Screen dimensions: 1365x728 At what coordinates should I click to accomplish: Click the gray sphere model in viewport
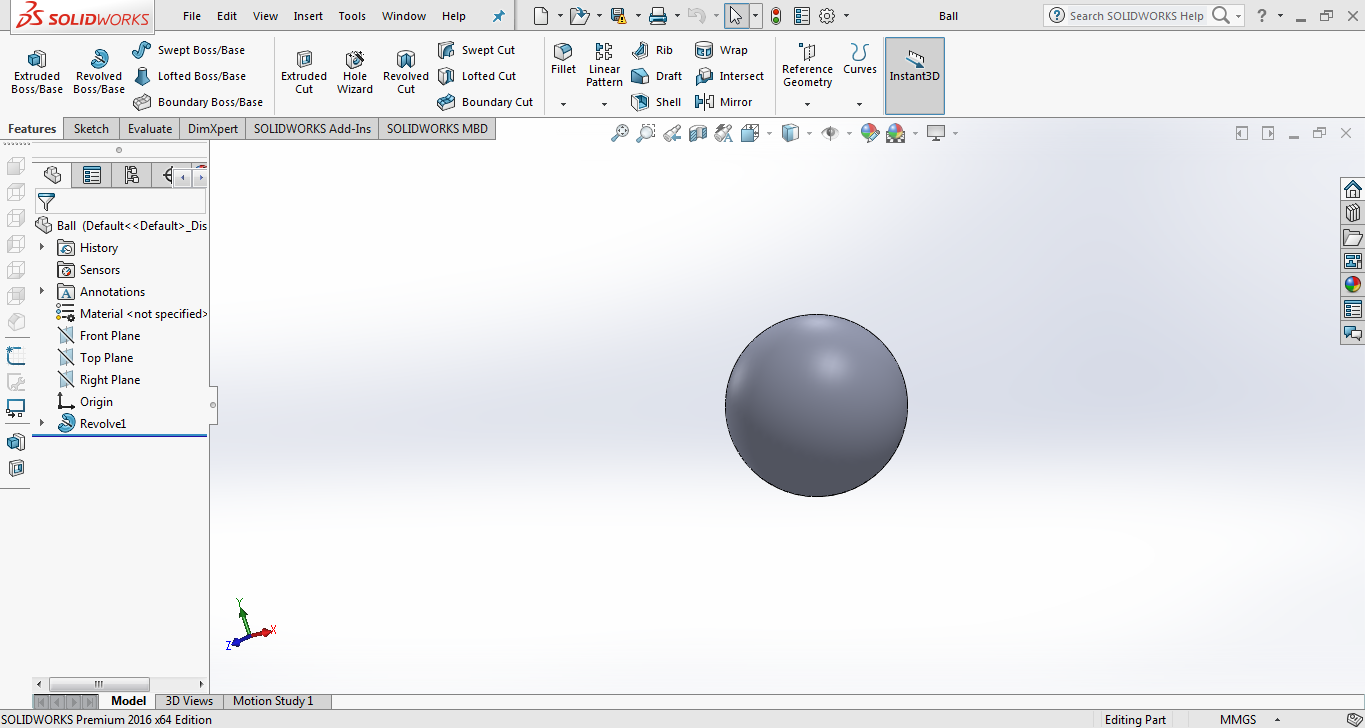(x=816, y=405)
